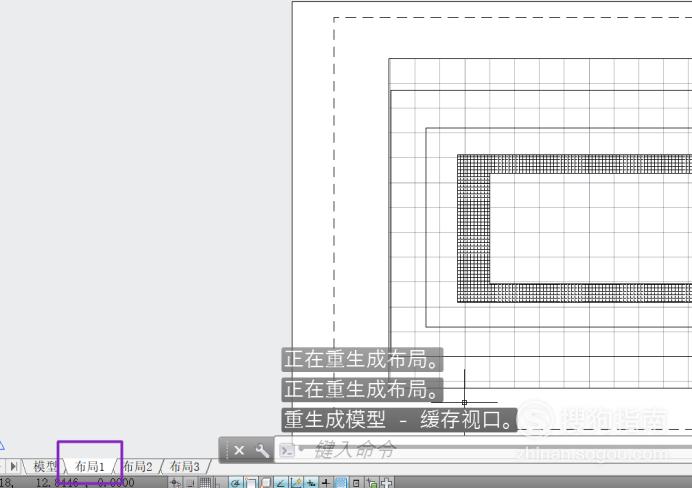This screenshot has height=488, width=692.
Task: Open the 布局3 layout tab
Action: (185, 466)
